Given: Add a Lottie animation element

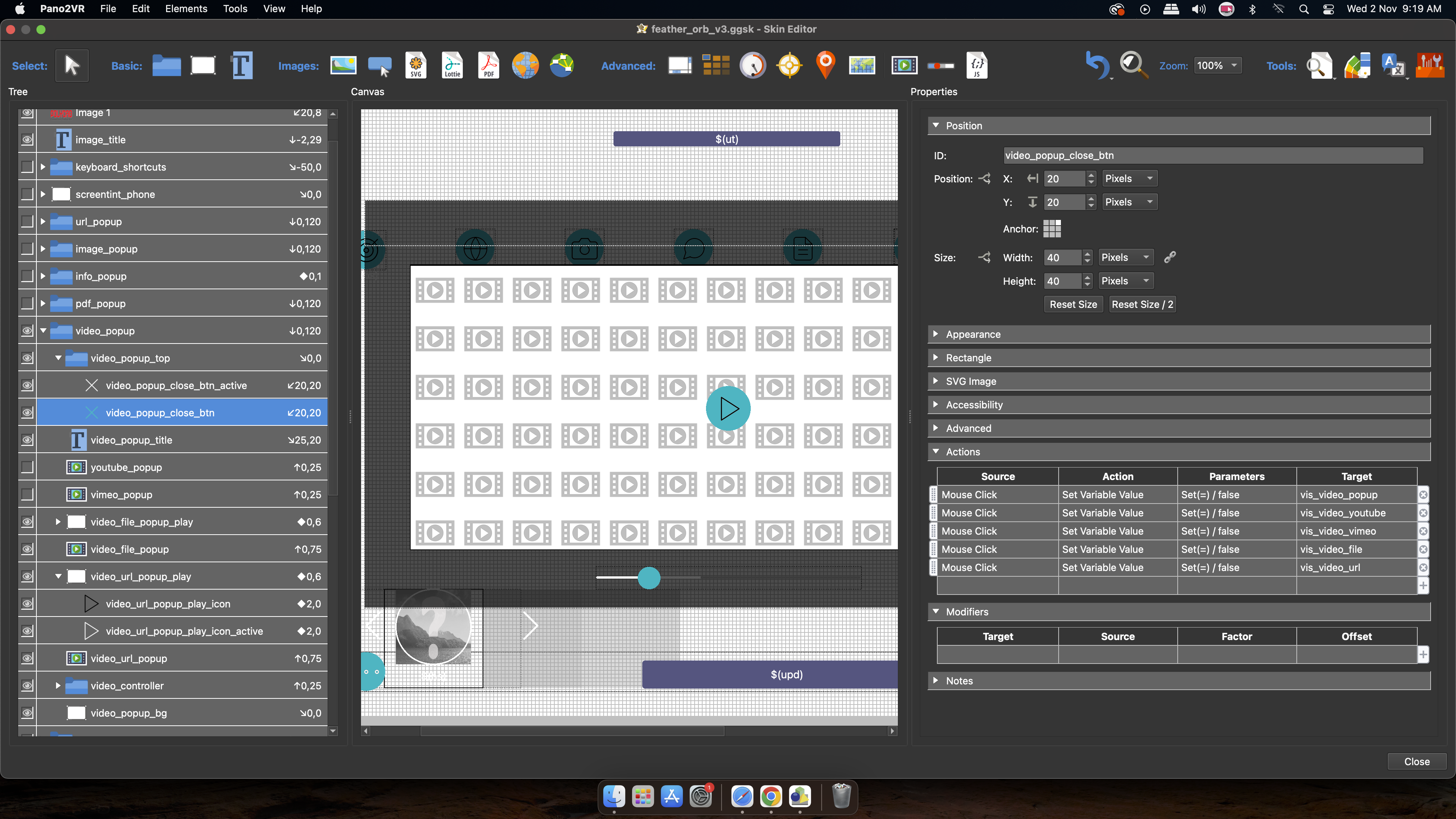Looking at the screenshot, I should [452, 66].
